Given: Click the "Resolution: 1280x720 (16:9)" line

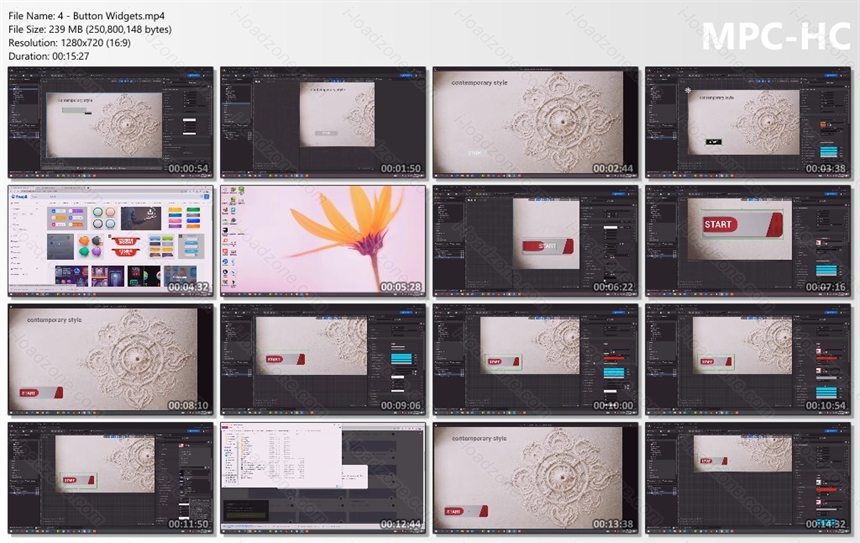Looking at the screenshot, I should pyautogui.click(x=69, y=43).
